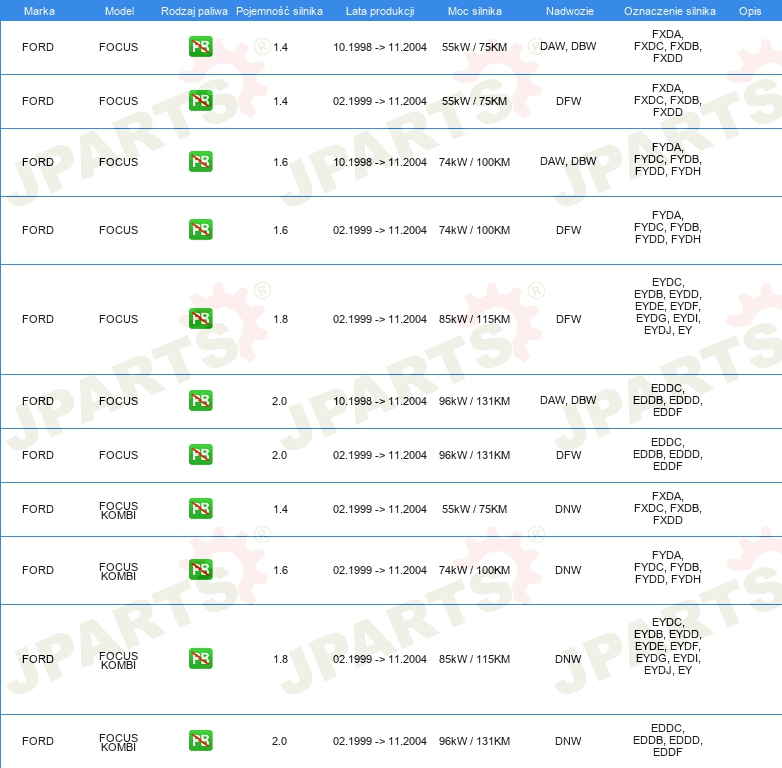Click 55kW / 75KM in the Focus Kombi row
This screenshot has width=782, height=768.
(474, 509)
